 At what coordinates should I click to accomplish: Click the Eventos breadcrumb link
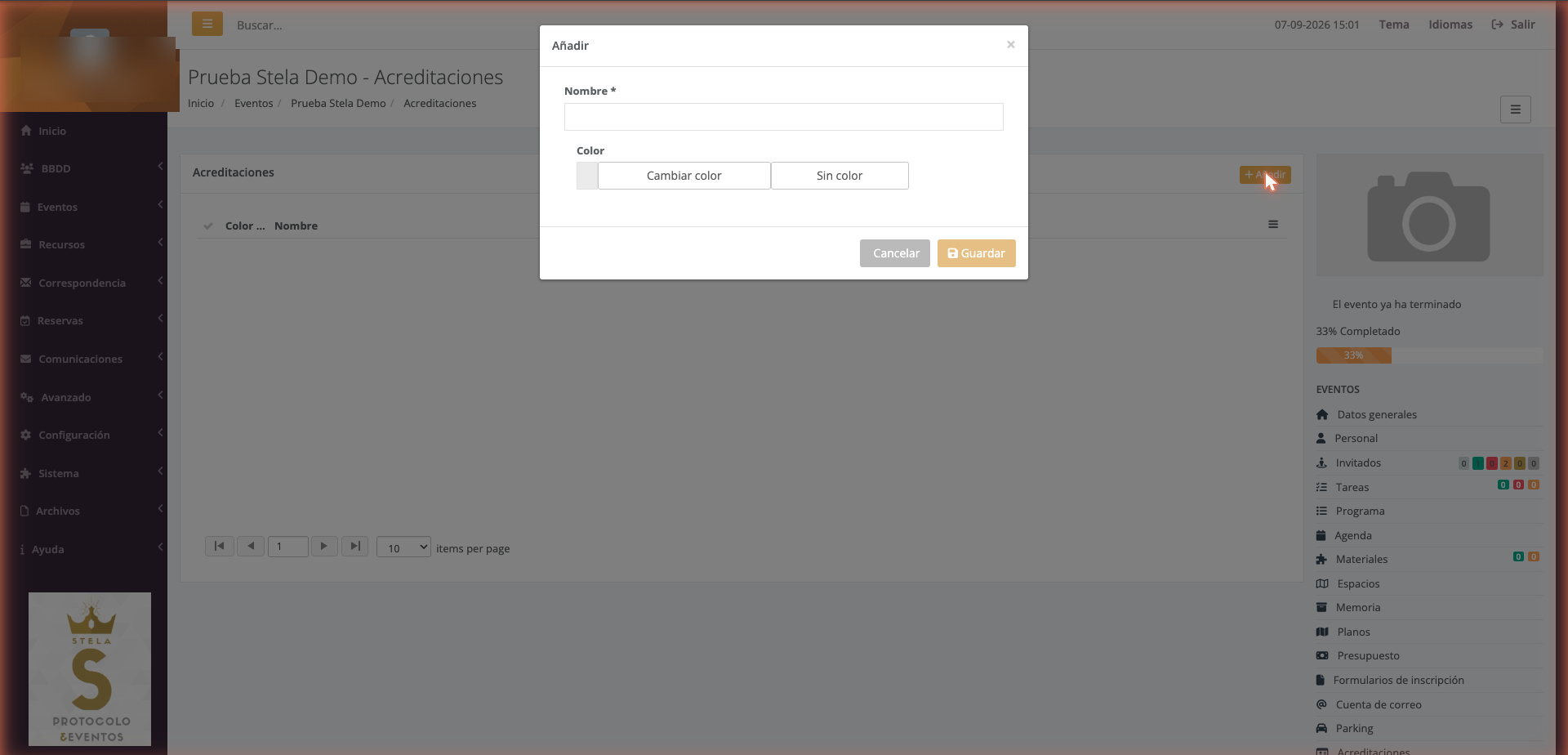[254, 103]
